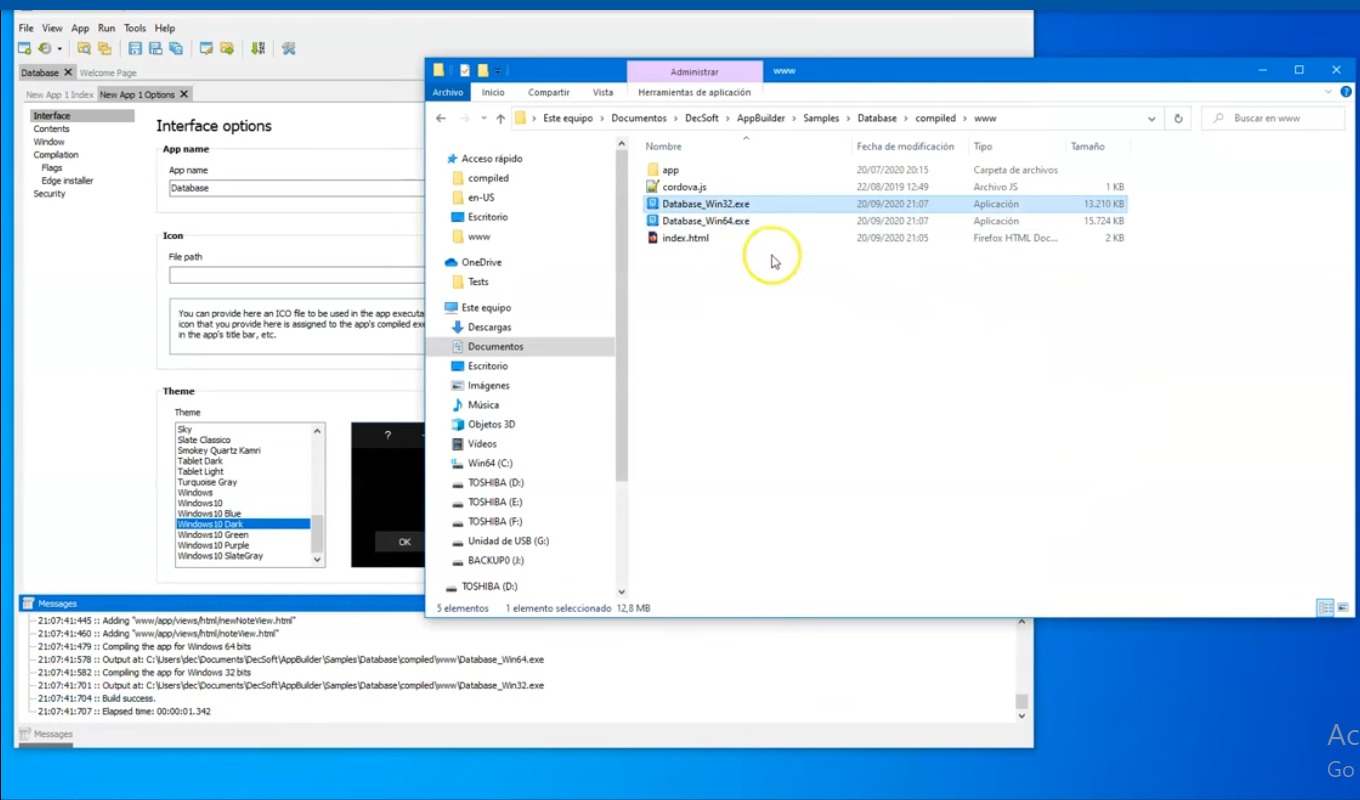
Task: Open the App menu
Action: tap(80, 28)
